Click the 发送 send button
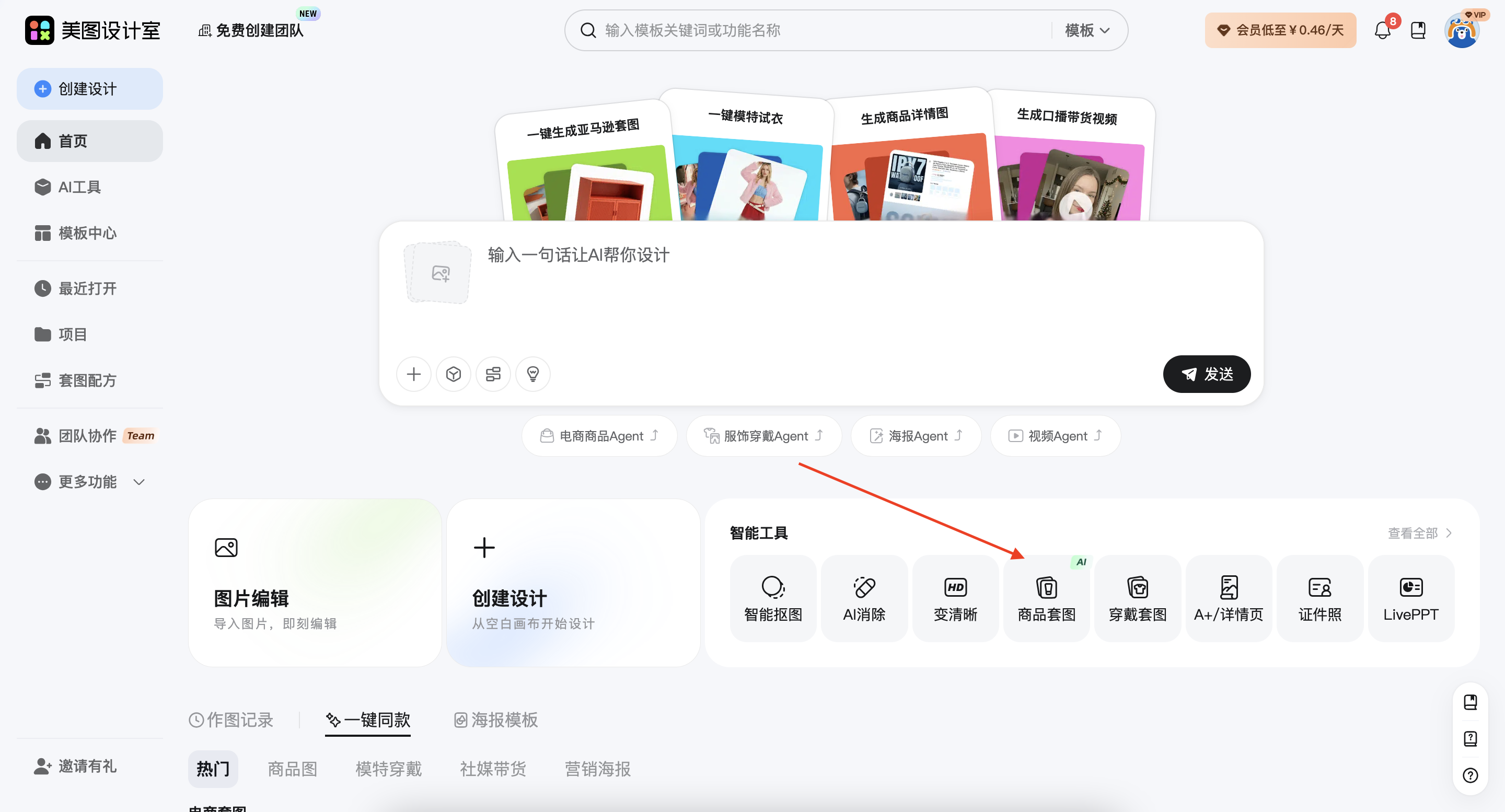Screen dimensions: 1505x812 (1207, 374)
